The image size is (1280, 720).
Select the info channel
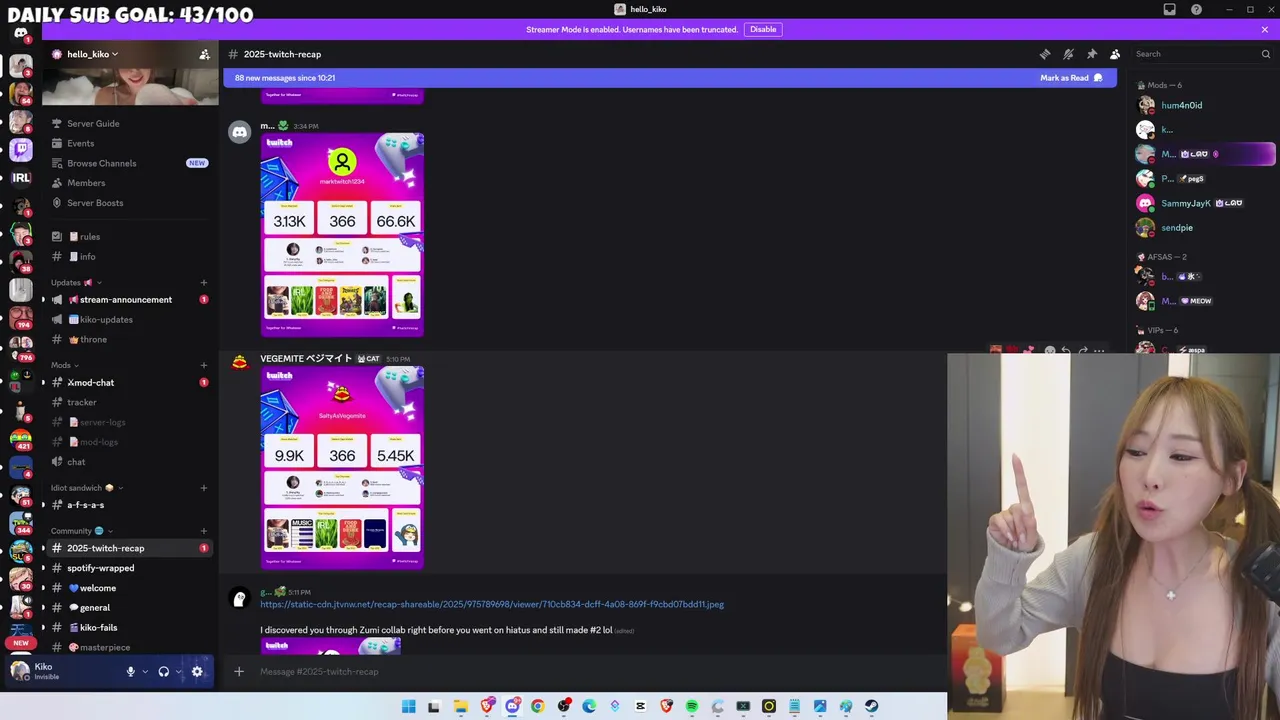130,257
